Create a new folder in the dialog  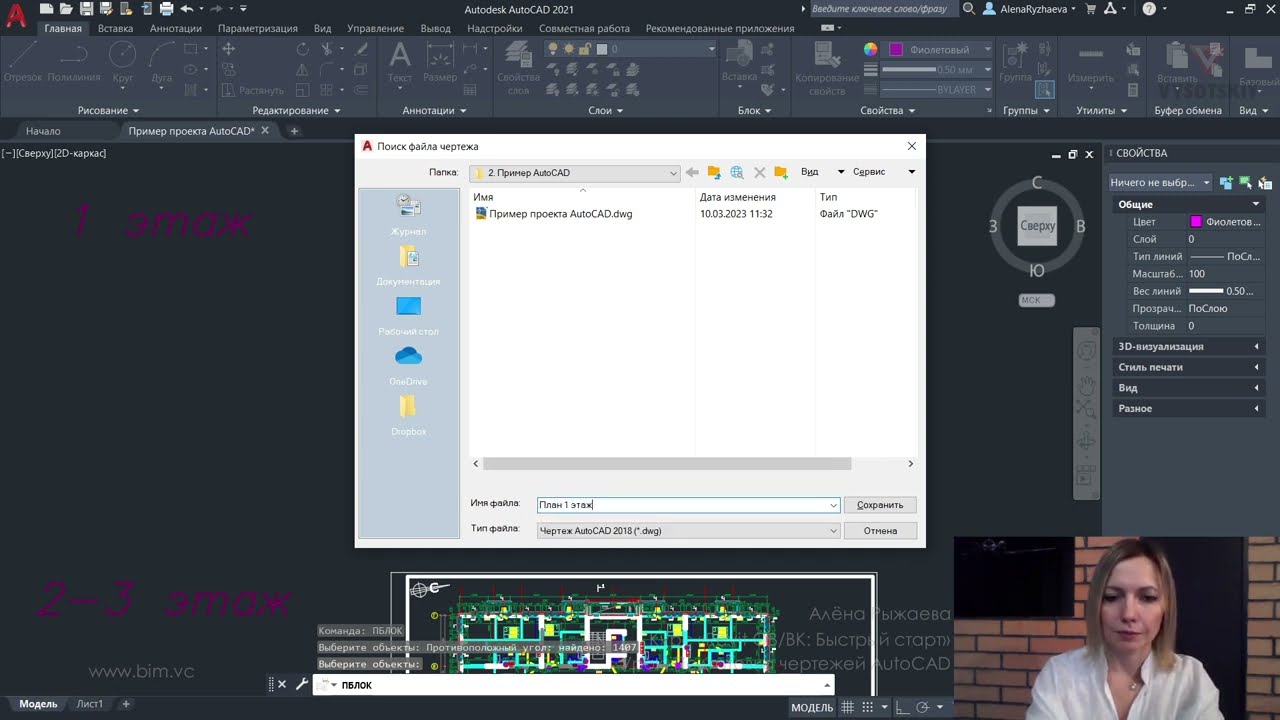[x=781, y=172]
